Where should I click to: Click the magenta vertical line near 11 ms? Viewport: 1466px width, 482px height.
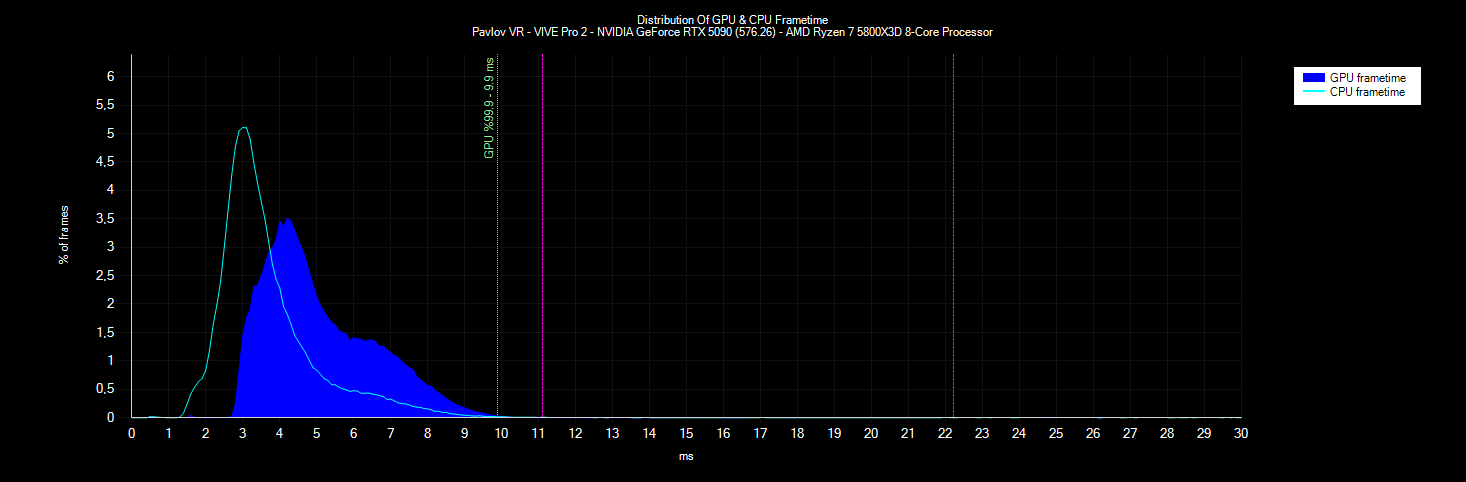542,235
